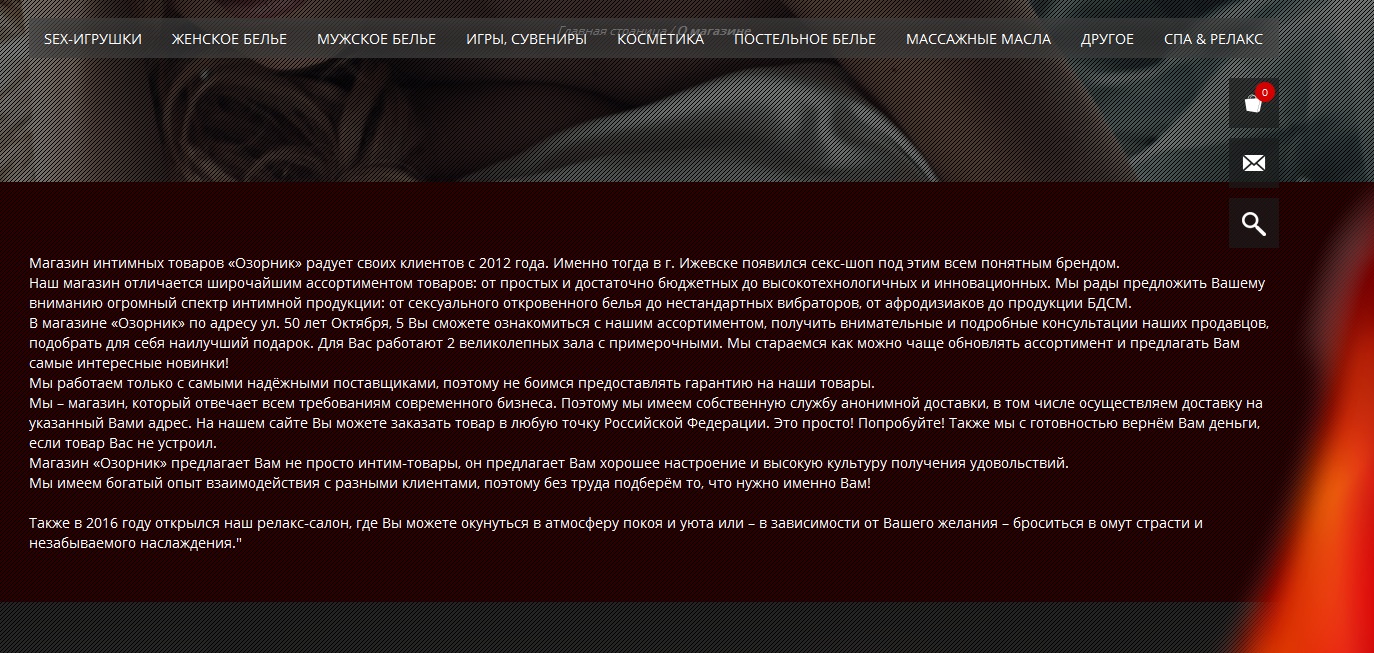Viewport: 1374px width, 653px height.
Task: Click the paragraph starting "Также в 2016 году"
Action: 615,533
